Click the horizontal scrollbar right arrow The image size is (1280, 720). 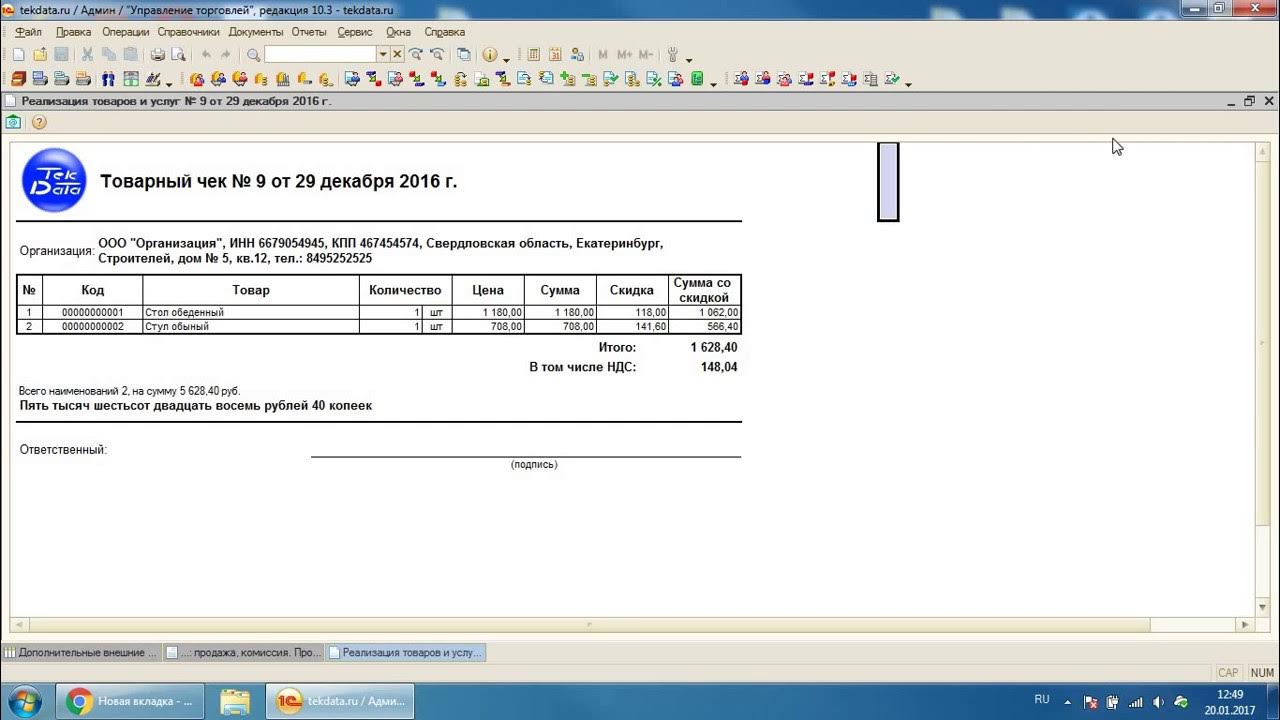pyautogui.click(x=1245, y=624)
